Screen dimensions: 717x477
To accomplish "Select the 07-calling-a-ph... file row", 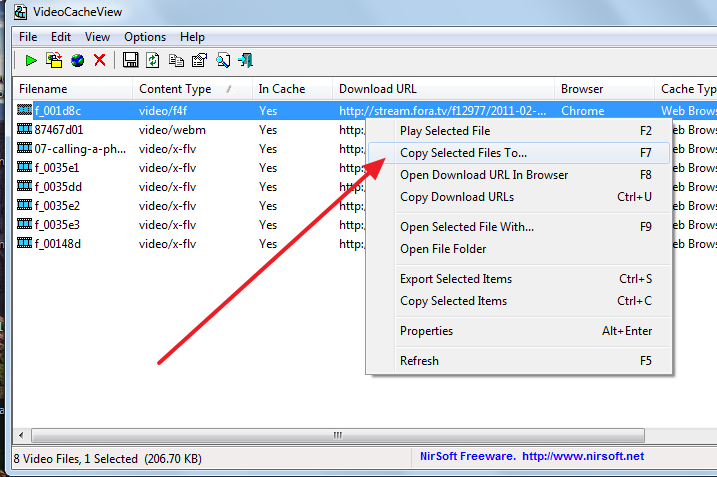I will point(190,149).
